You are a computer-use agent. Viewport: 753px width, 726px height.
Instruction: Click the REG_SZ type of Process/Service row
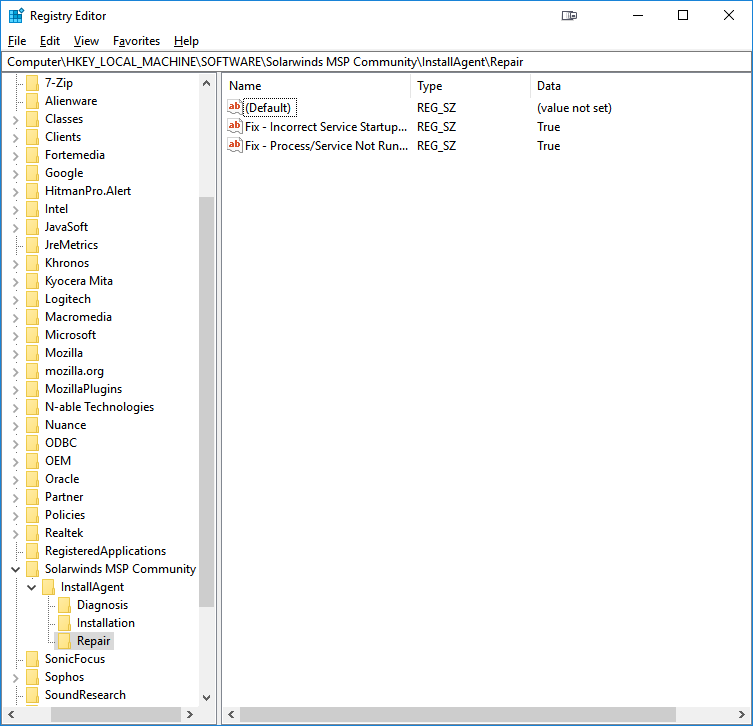437,146
